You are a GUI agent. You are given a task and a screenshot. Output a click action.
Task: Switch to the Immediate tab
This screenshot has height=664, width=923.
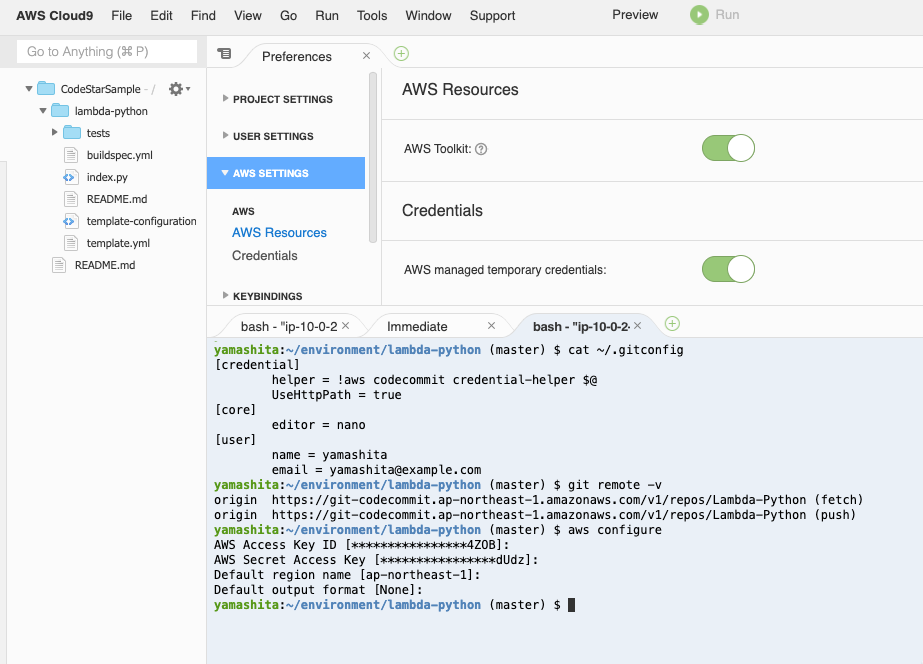pyautogui.click(x=417, y=326)
